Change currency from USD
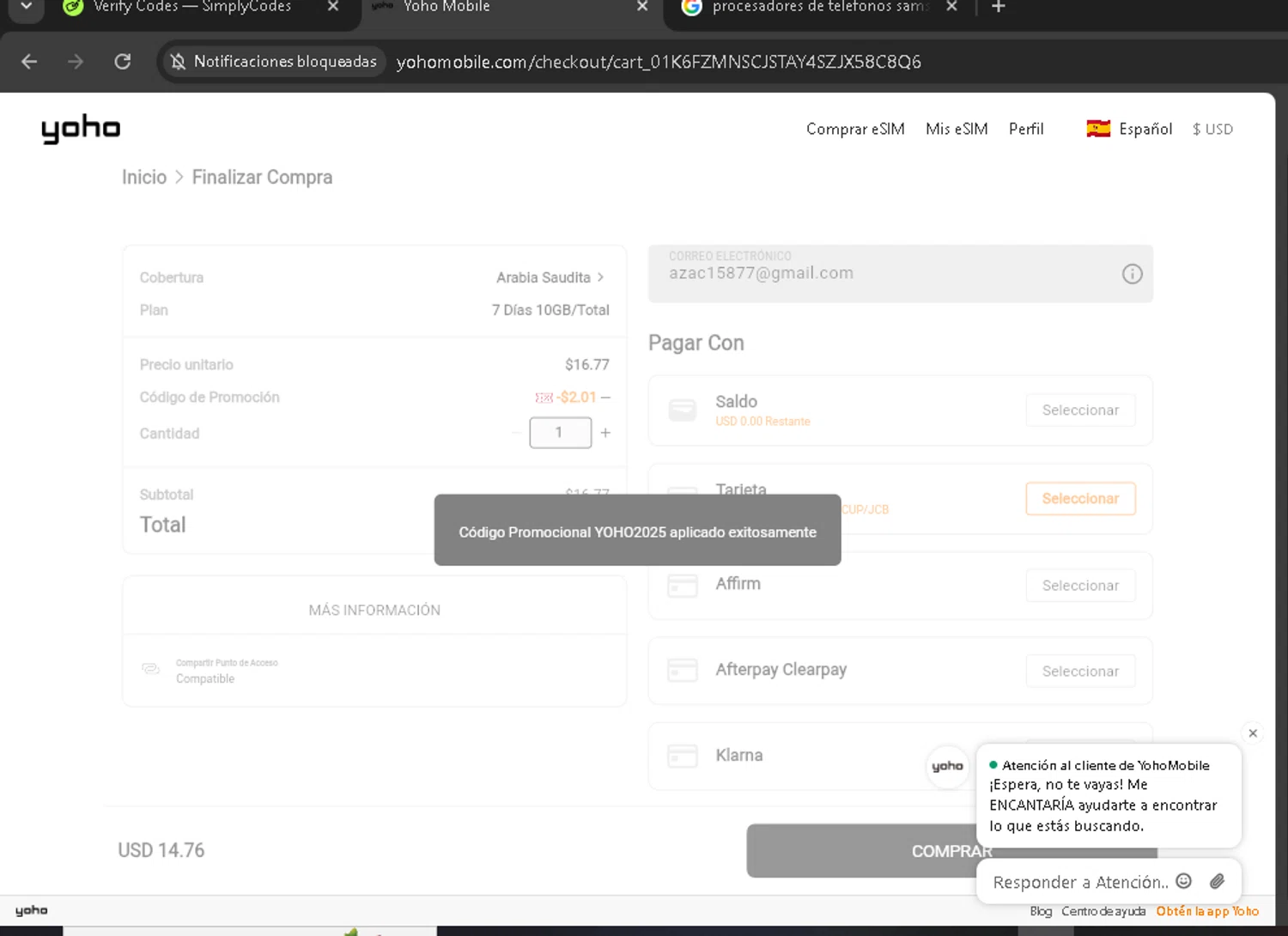1288x936 pixels. [x=1212, y=129]
